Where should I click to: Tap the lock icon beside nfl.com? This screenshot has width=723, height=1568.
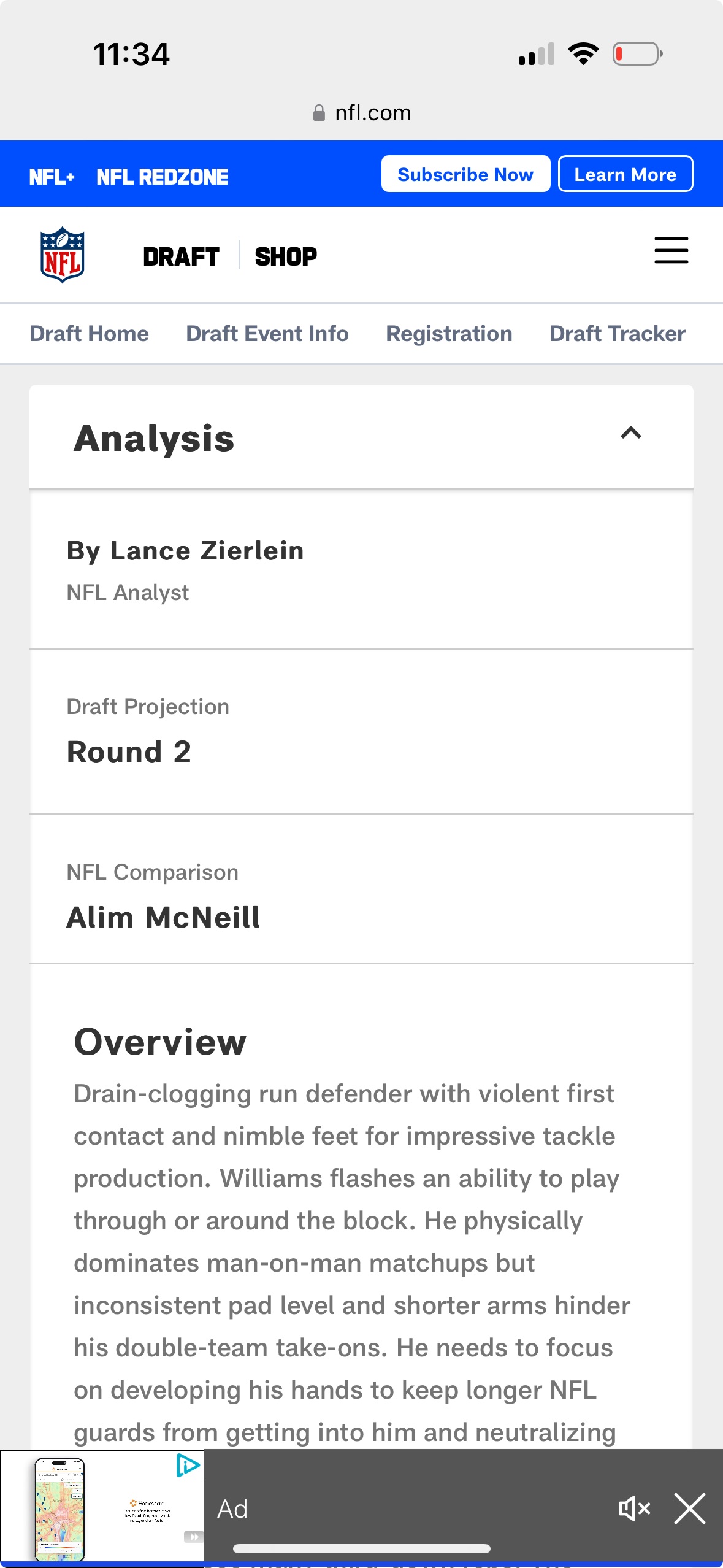click(x=319, y=113)
